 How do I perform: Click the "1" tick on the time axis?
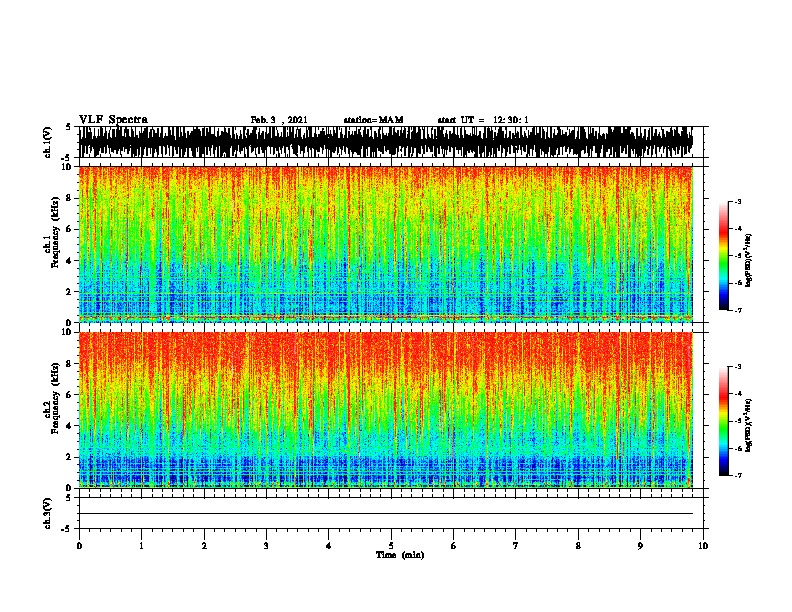[141, 546]
